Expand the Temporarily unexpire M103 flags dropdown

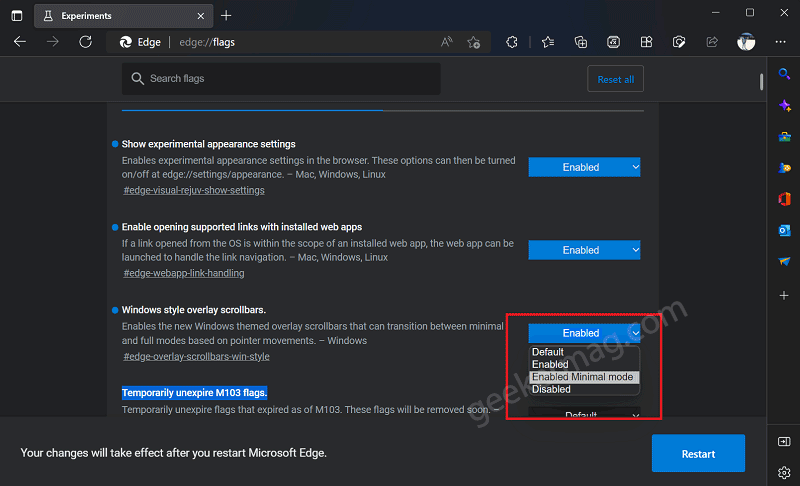pos(584,413)
